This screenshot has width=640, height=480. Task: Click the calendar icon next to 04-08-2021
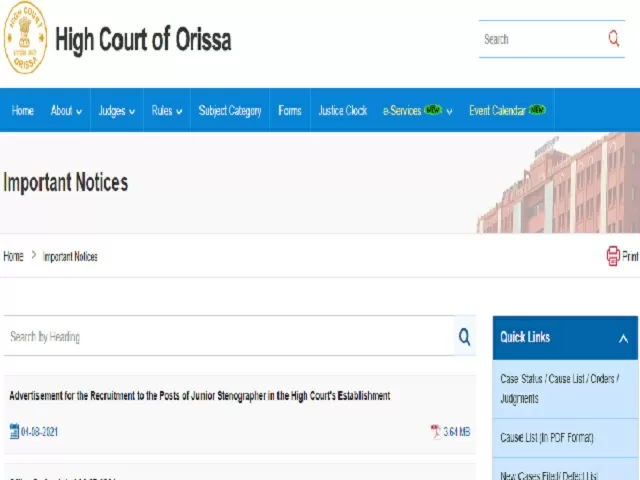click(x=14, y=431)
